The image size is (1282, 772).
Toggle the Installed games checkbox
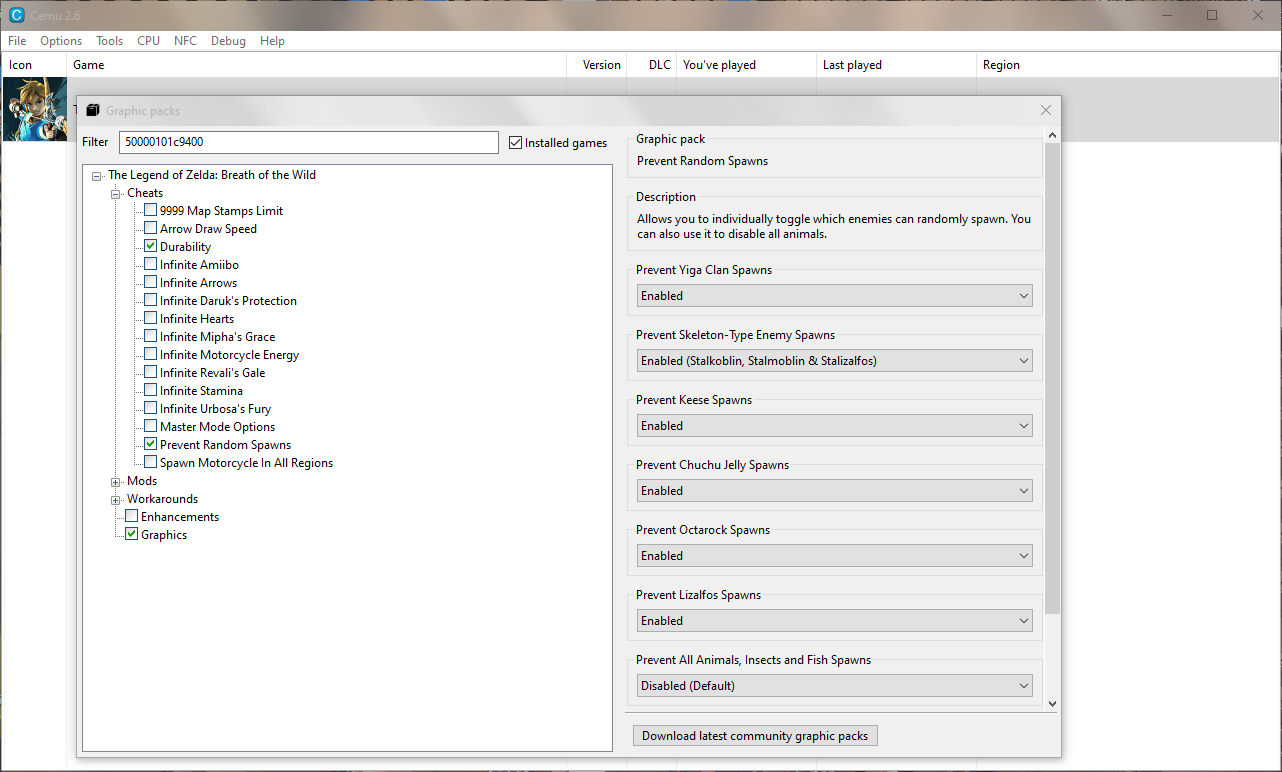coord(516,143)
